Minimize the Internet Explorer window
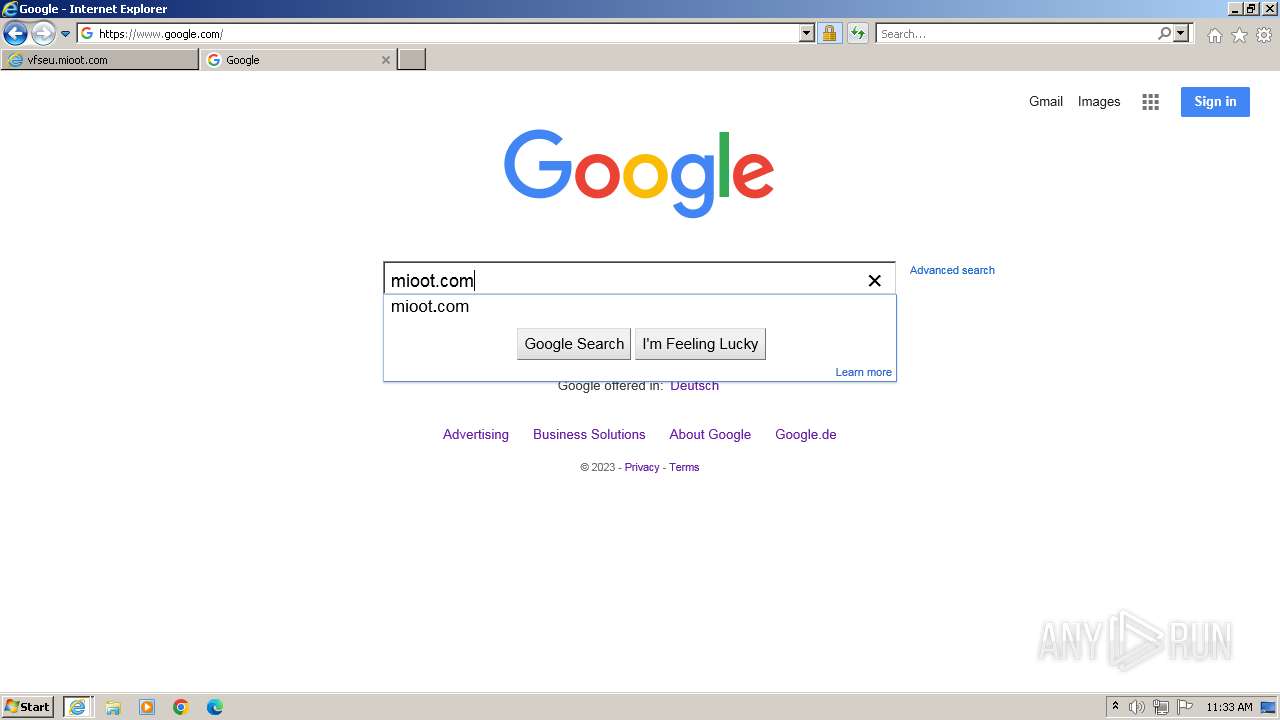1280x720 pixels. 1234,9
